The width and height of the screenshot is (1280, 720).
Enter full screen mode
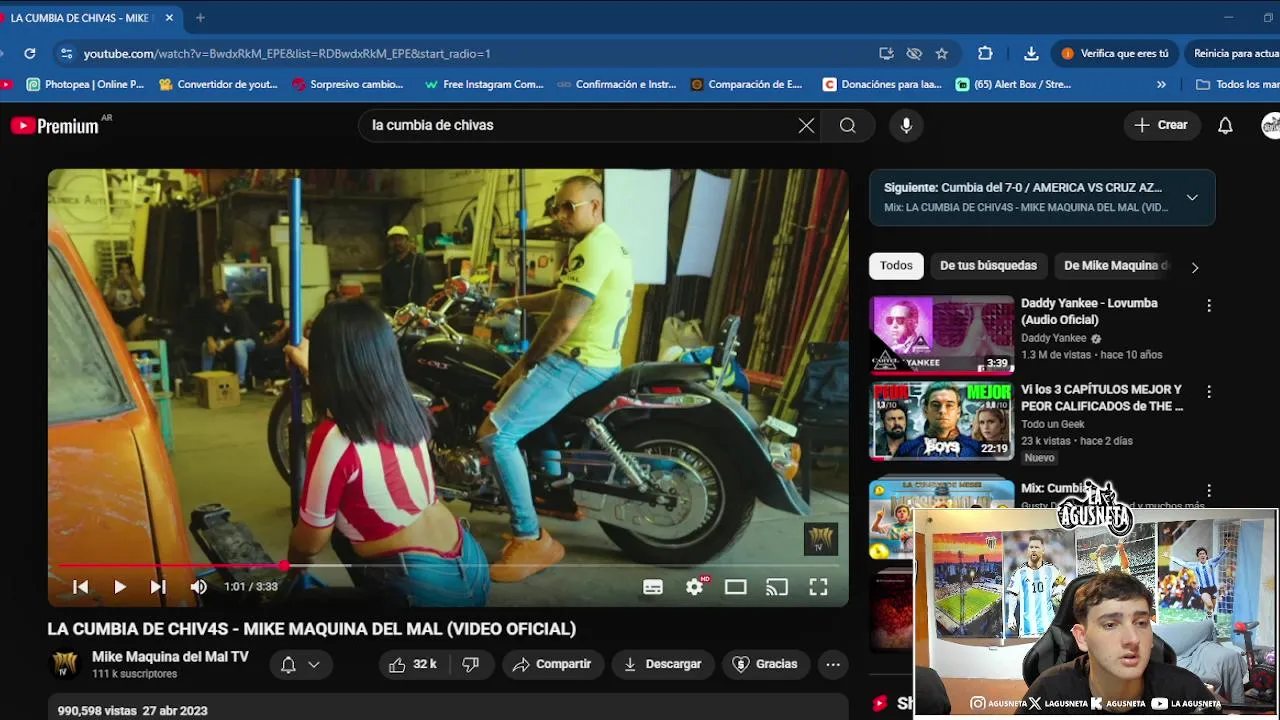(818, 587)
